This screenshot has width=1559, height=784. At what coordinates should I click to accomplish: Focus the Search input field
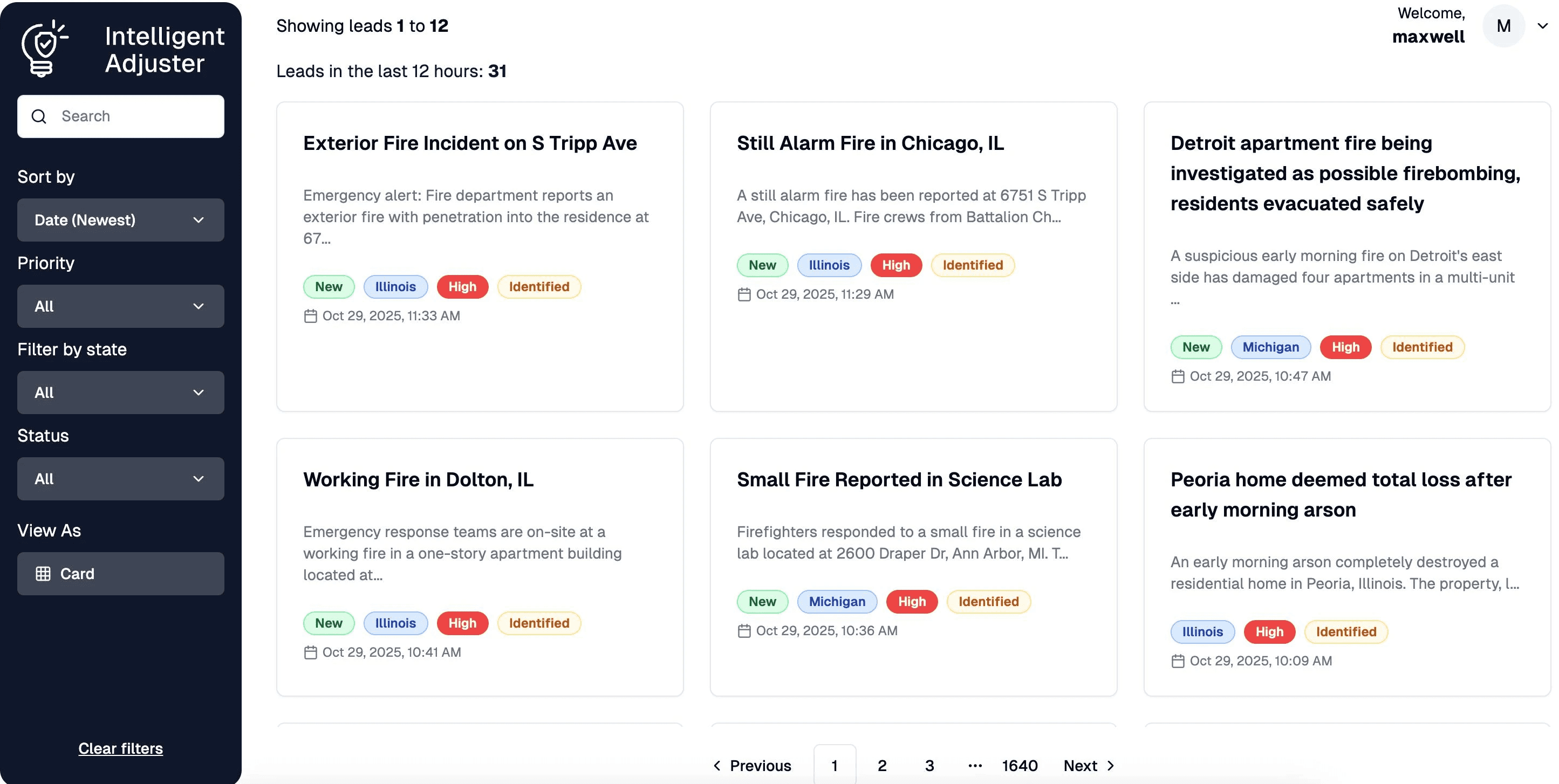tap(120, 116)
